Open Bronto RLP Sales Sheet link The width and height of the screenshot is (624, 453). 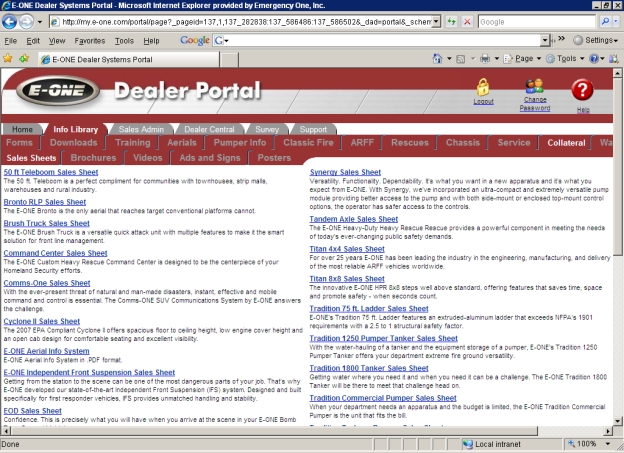coord(45,202)
